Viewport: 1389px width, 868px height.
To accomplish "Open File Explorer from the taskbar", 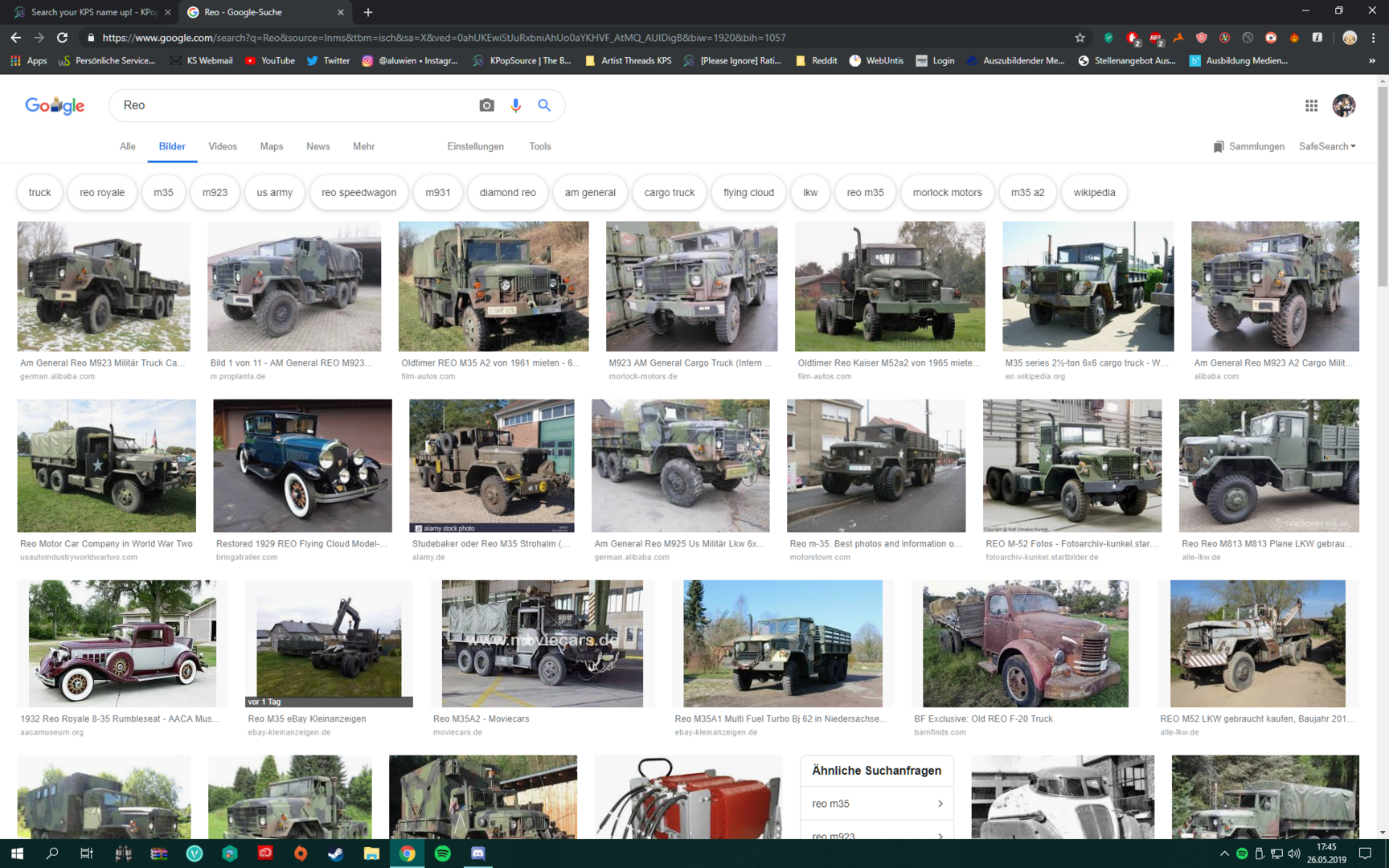I will pos(371,854).
